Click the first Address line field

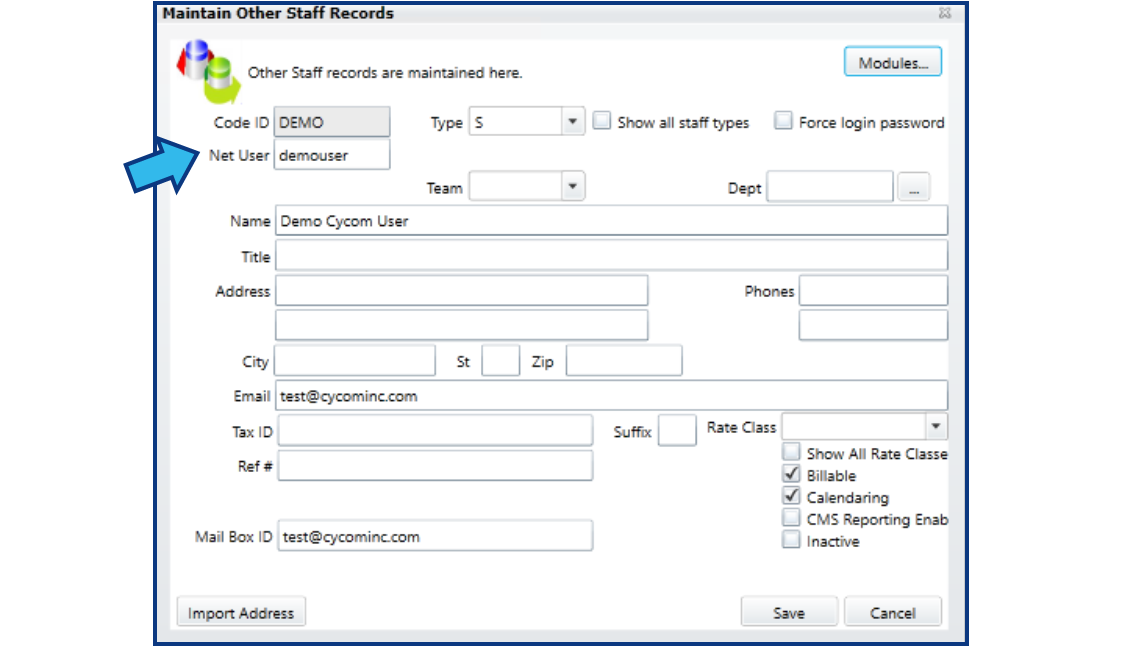click(x=462, y=290)
